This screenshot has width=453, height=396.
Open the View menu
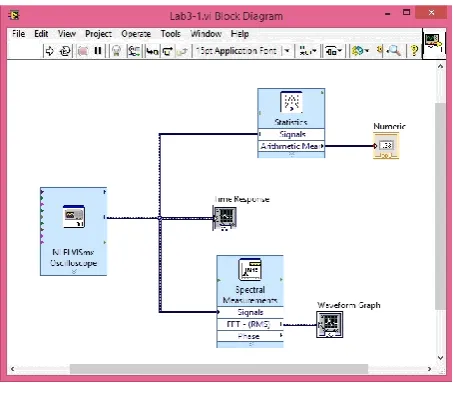tap(67, 34)
